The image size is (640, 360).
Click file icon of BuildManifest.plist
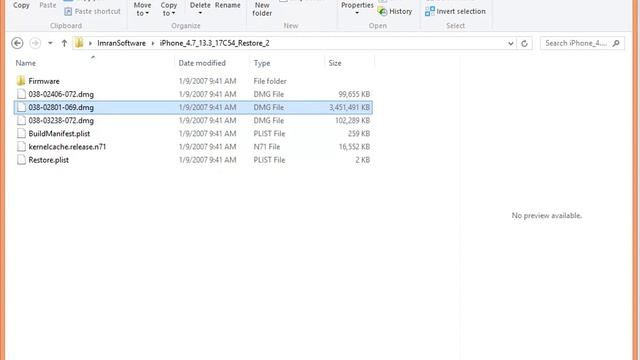coord(21,133)
